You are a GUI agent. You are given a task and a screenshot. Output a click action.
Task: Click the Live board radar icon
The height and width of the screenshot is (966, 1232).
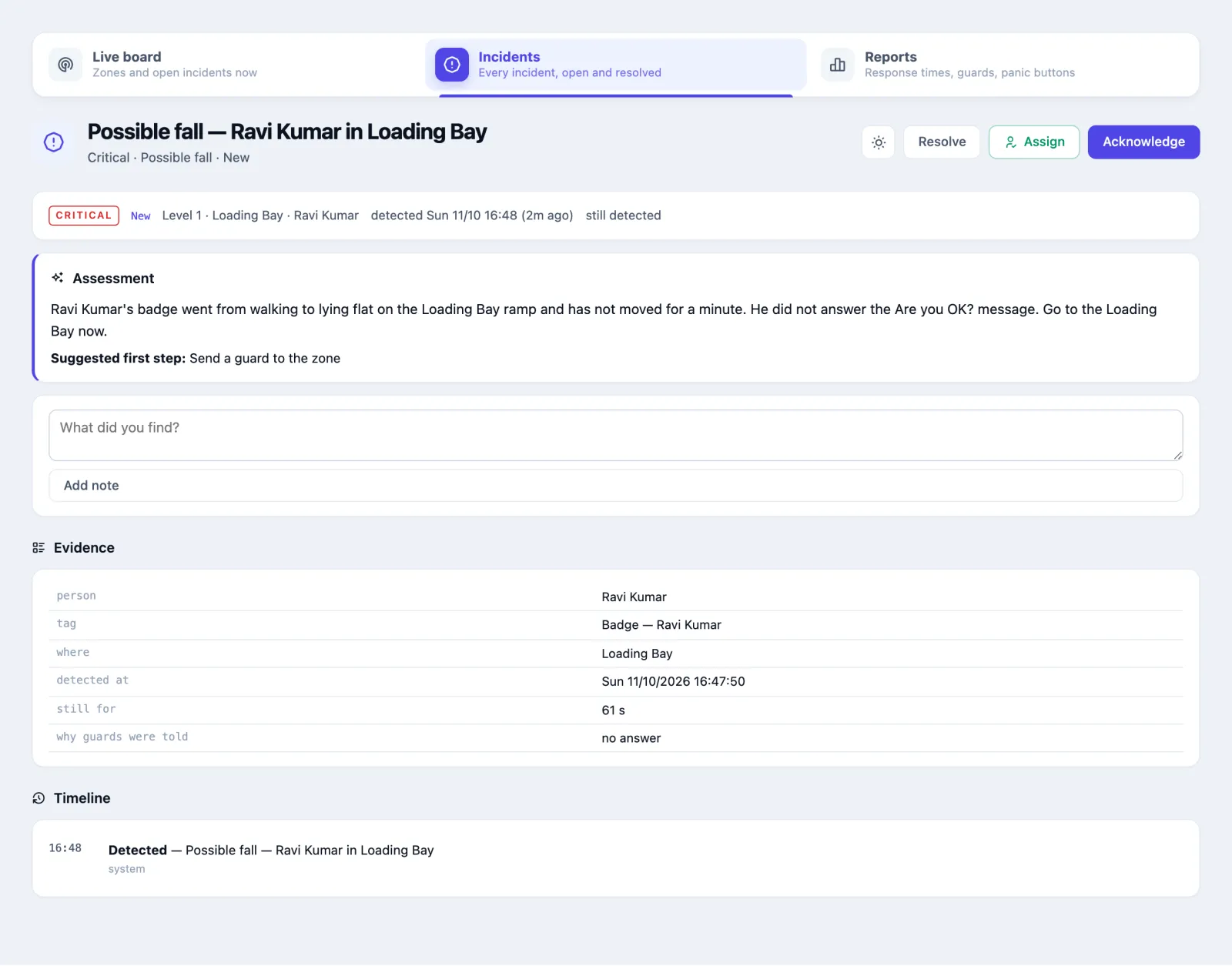(x=65, y=65)
